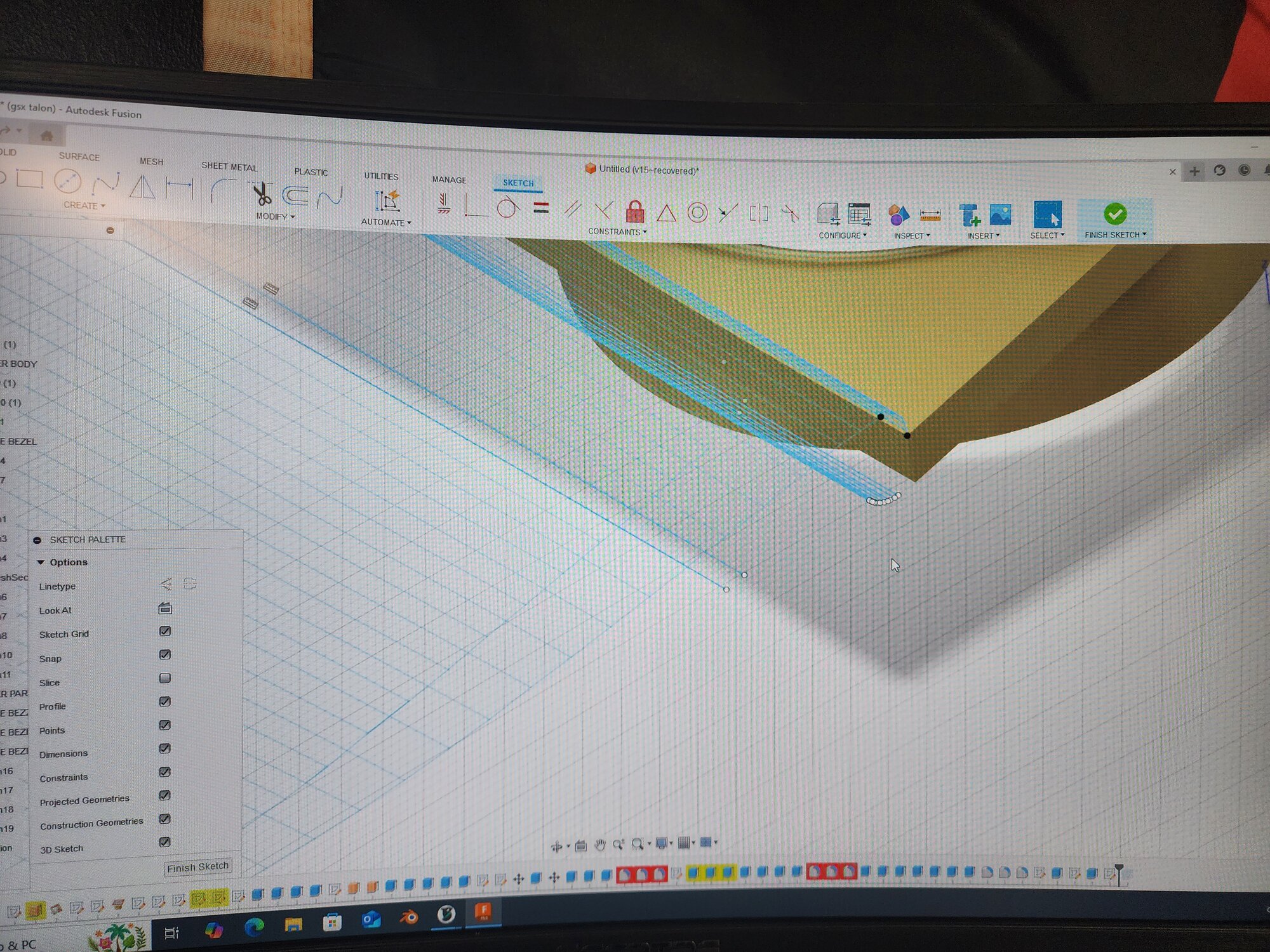1270x952 pixels.
Task: Open the CREATE dropdown menu
Action: point(84,205)
